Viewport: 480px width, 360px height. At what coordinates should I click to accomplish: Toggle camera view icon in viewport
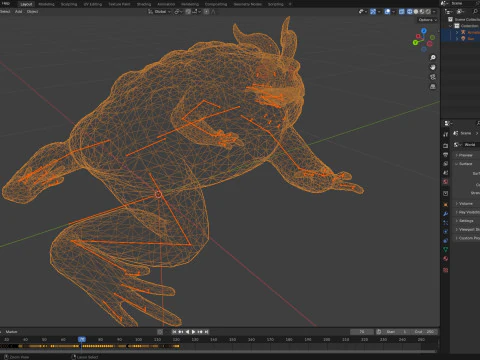[433, 77]
